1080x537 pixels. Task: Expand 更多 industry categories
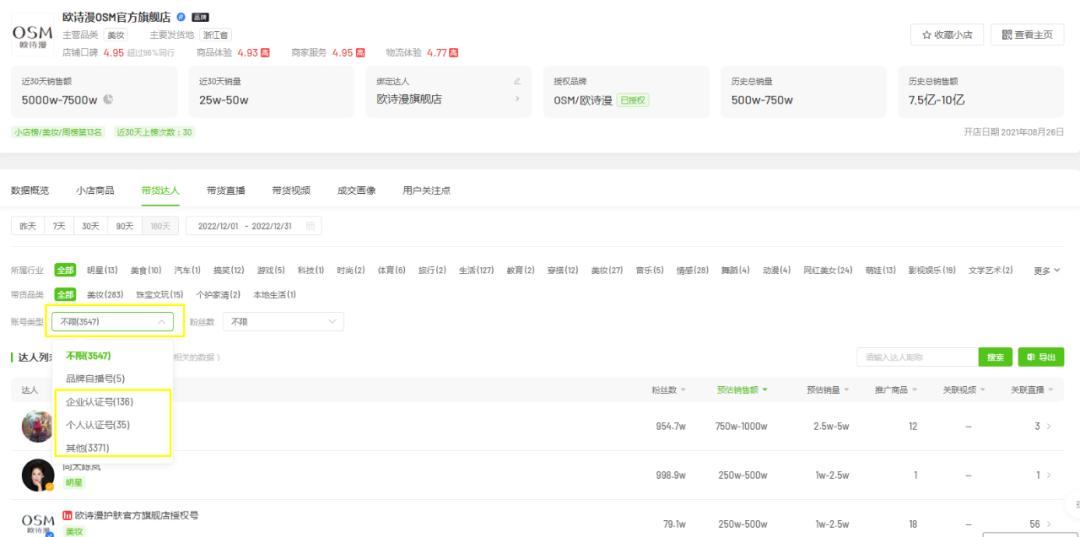[x=1046, y=270]
